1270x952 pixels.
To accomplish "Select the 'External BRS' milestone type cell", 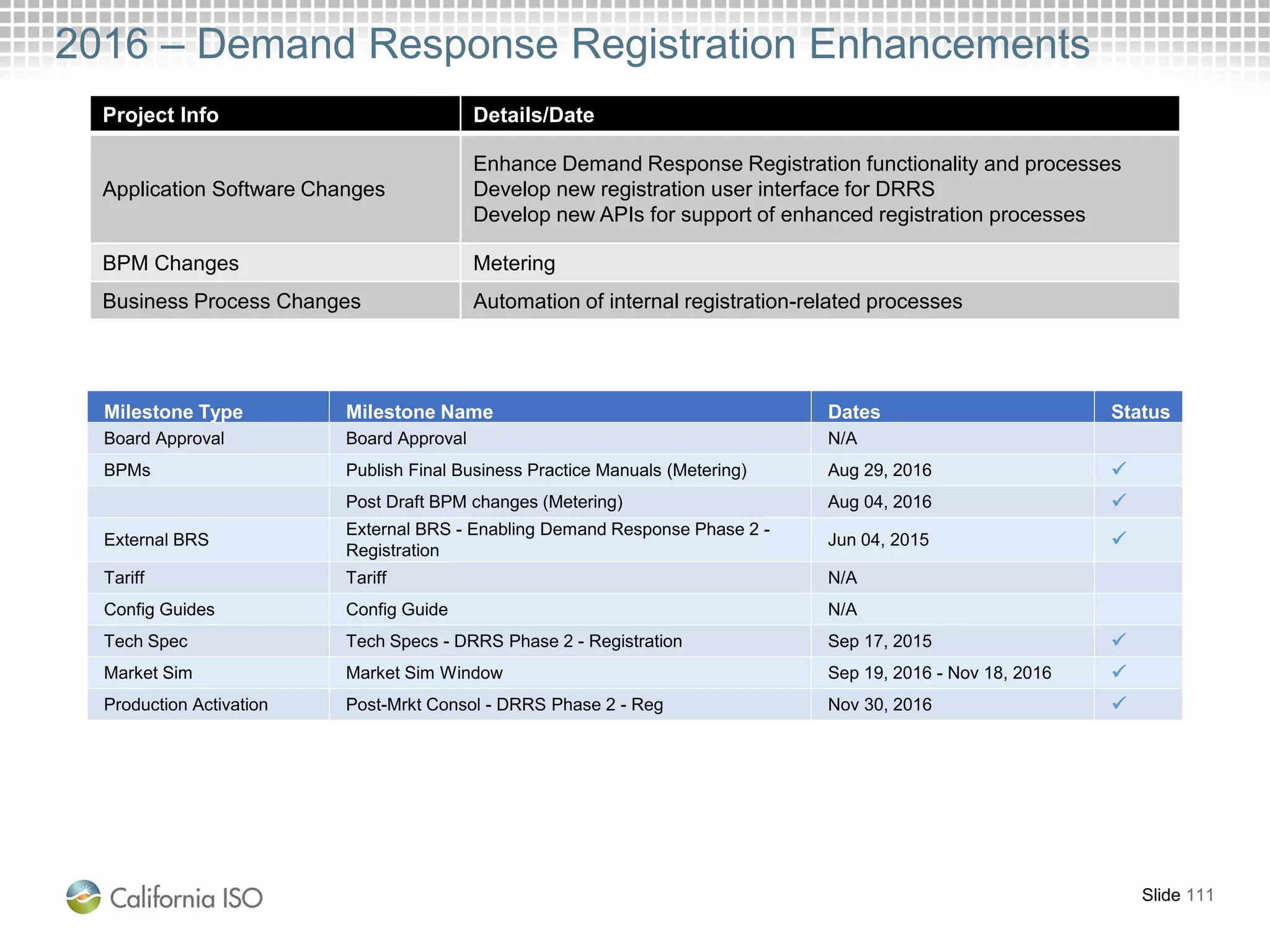I will point(208,540).
